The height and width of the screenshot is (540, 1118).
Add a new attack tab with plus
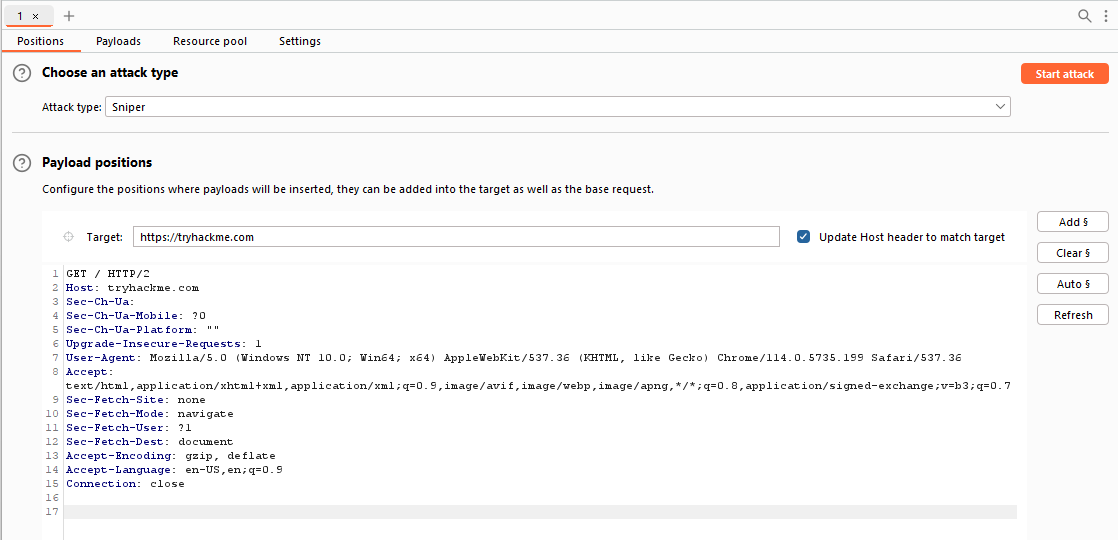(69, 16)
